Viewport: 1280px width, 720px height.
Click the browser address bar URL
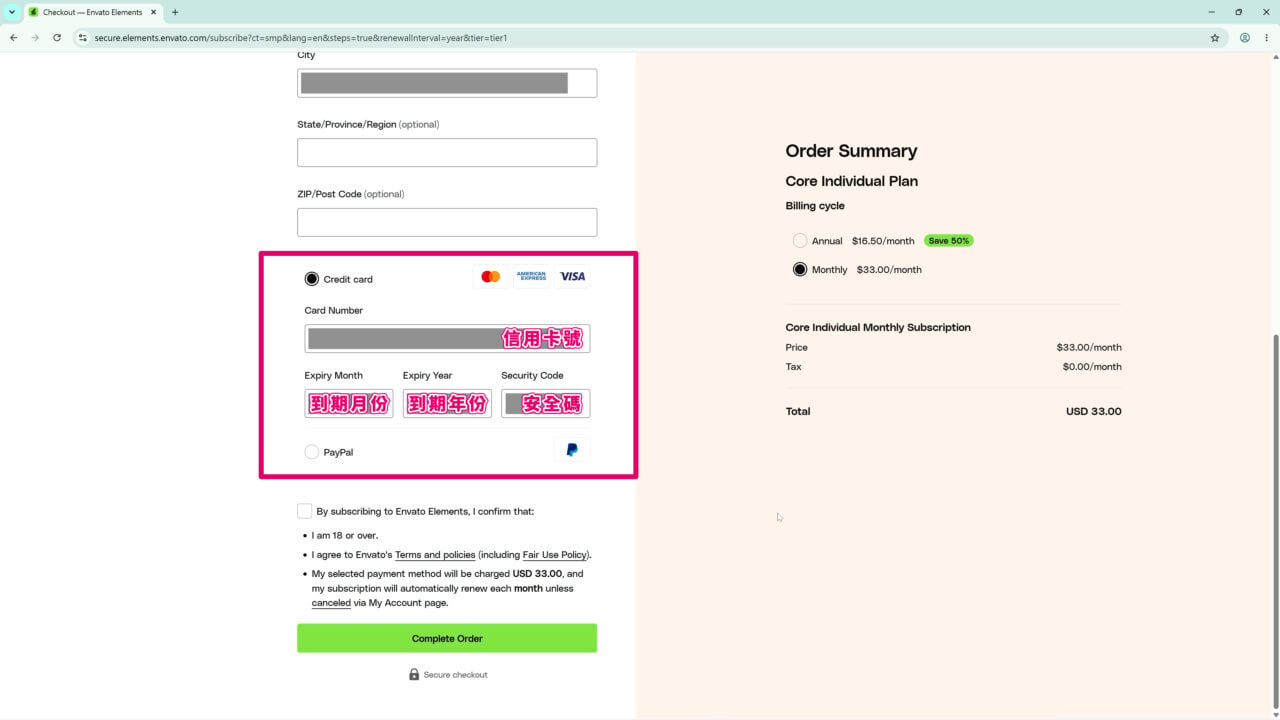pyautogui.click(x=300, y=38)
